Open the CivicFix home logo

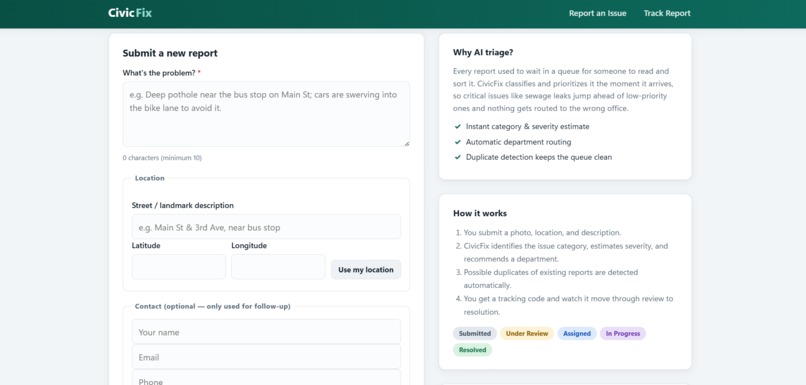[x=130, y=13]
